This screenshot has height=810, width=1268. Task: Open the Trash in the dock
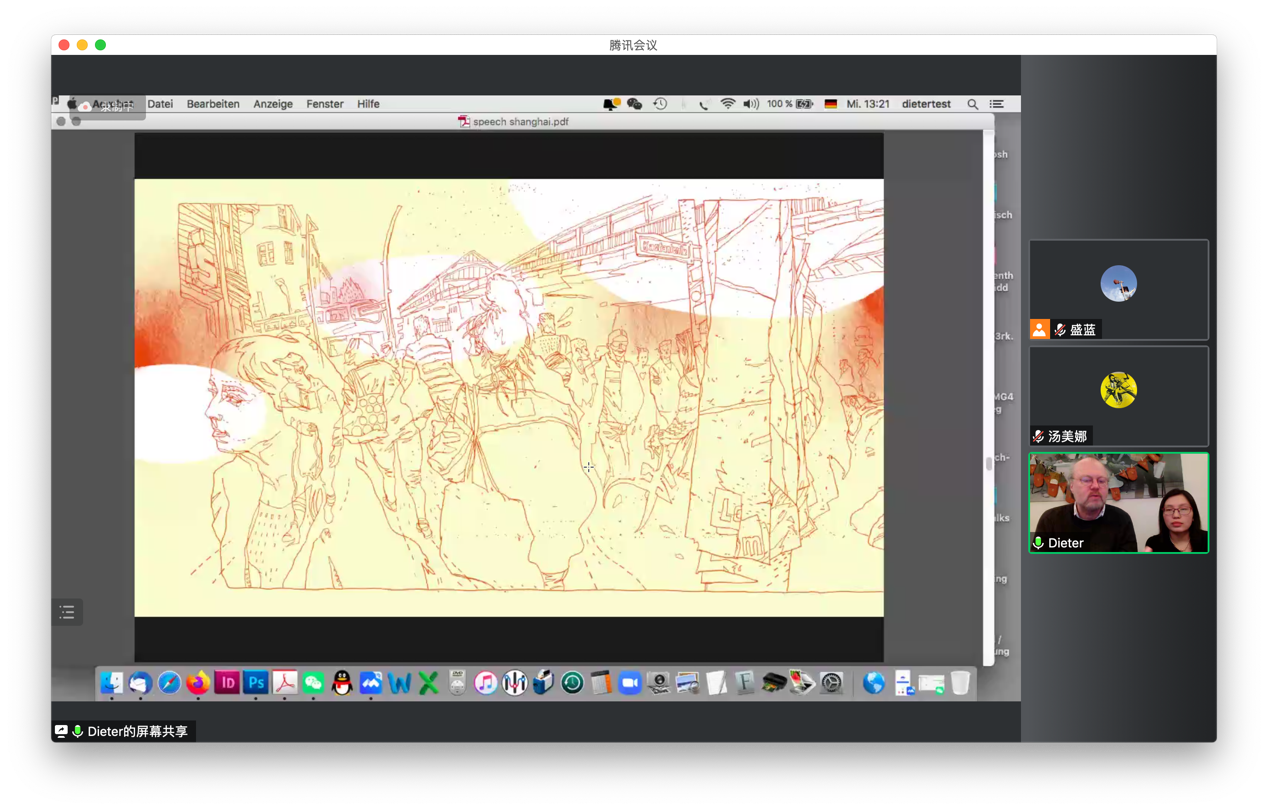pyautogui.click(x=960, y=683)
